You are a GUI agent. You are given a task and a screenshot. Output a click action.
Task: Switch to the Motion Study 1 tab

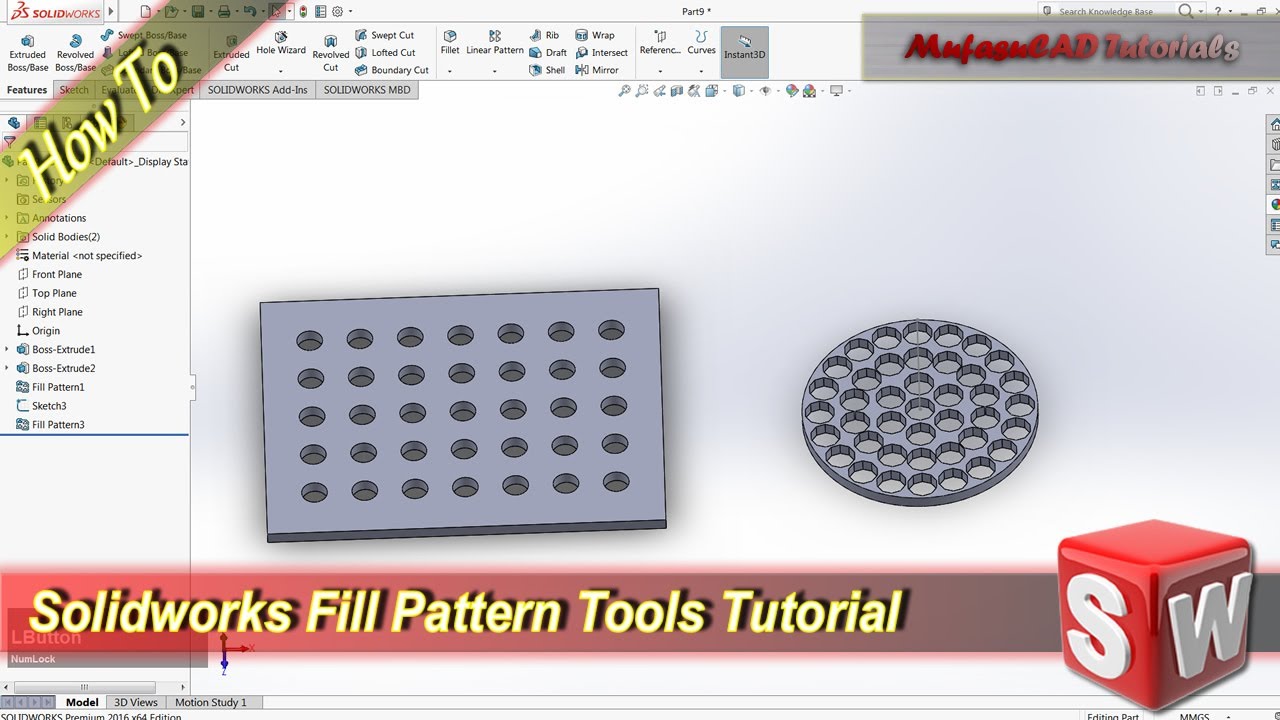210,702
